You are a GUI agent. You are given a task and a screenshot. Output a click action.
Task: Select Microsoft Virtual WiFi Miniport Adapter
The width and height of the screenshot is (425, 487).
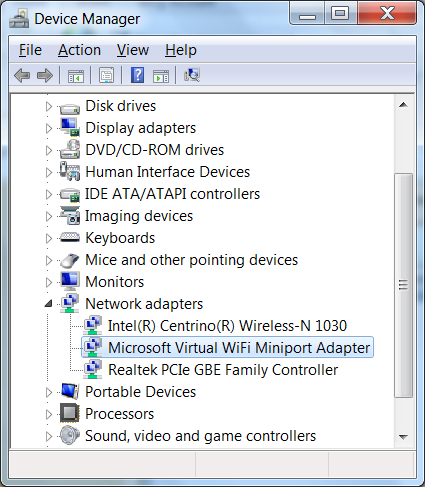click(x=239, y=348)
